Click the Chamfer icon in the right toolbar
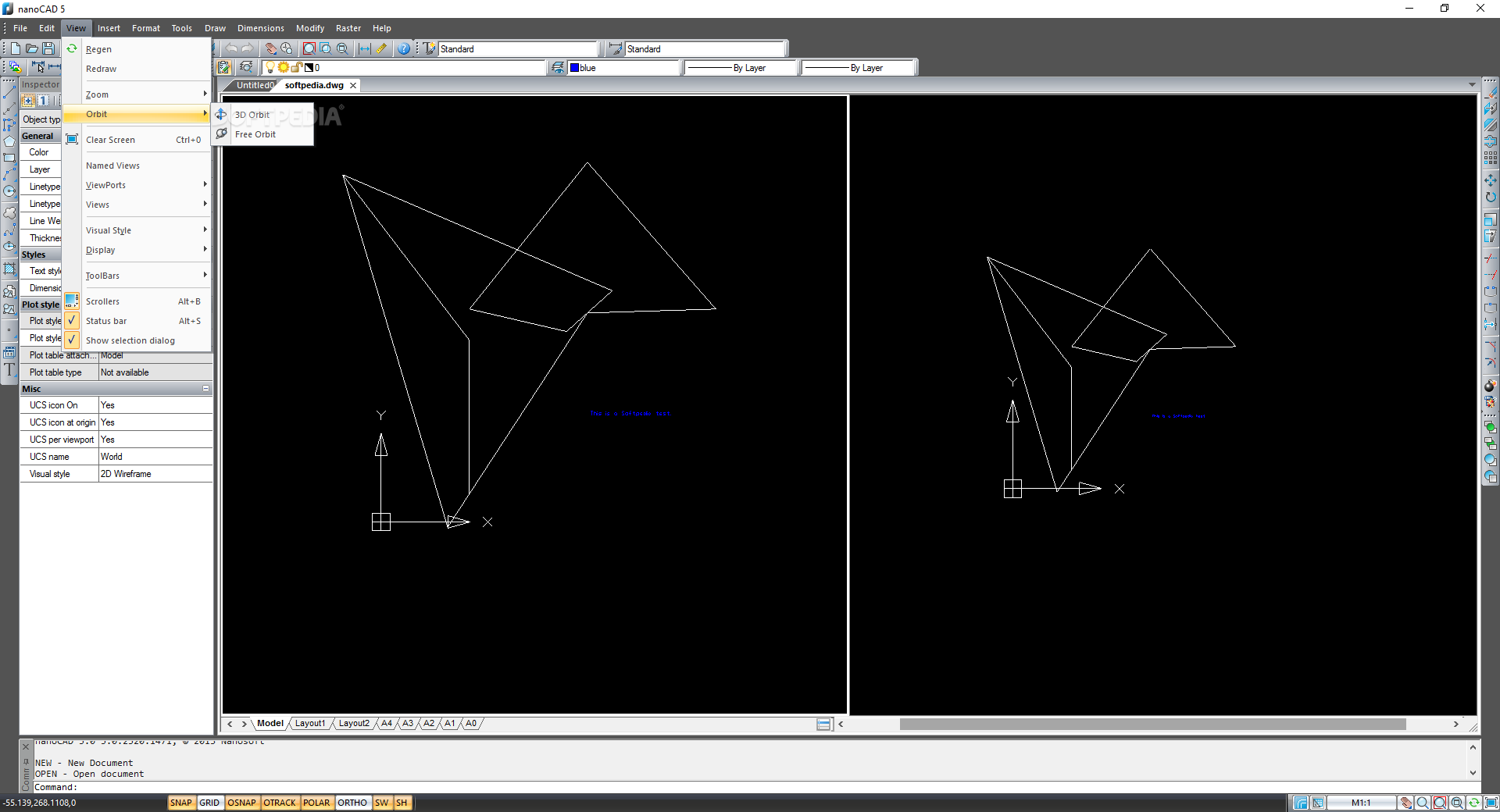This screenshot has height=812, width=1500. coord(1491,345)
